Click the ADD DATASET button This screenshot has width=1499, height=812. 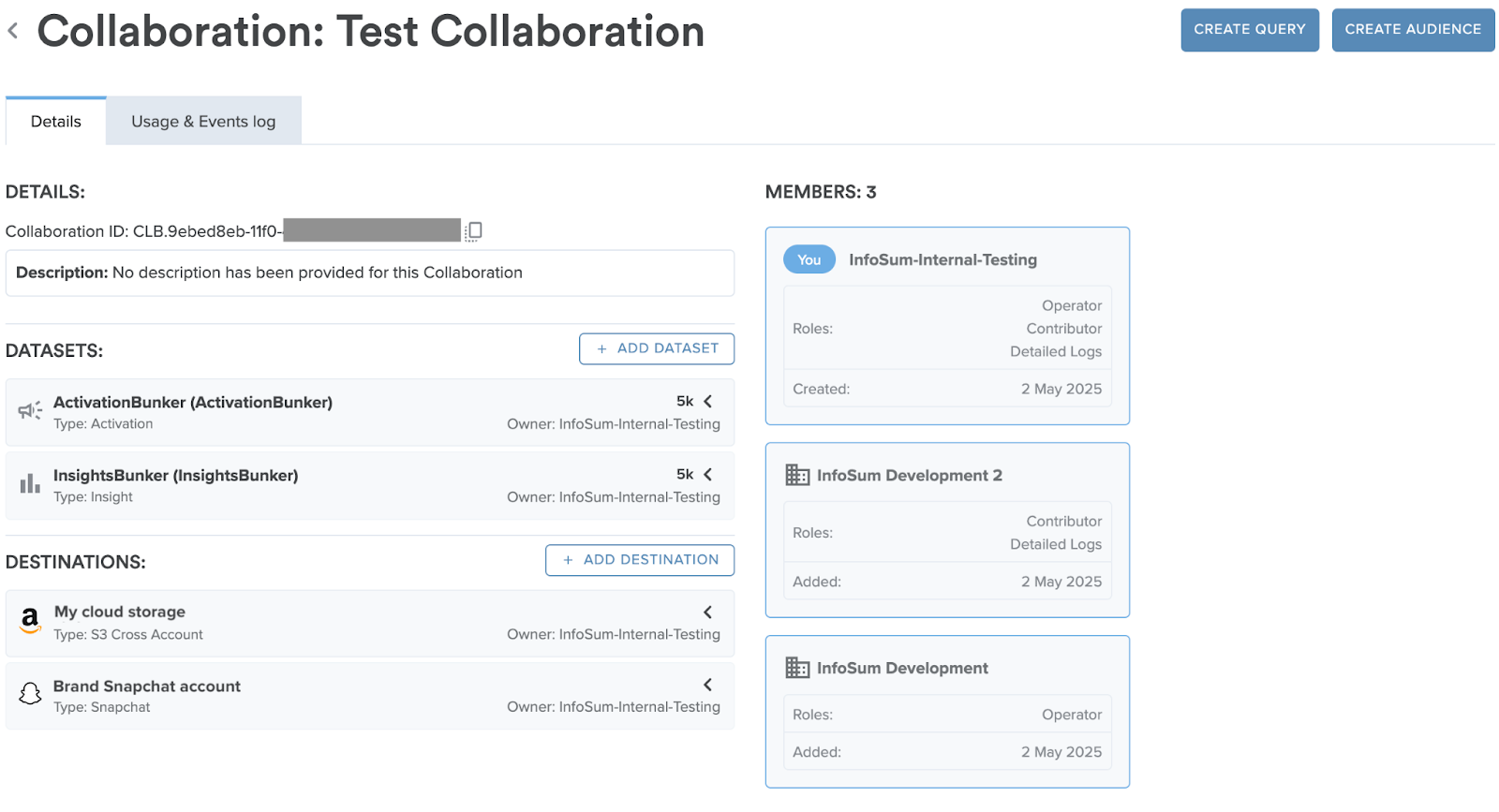[657, 348]
